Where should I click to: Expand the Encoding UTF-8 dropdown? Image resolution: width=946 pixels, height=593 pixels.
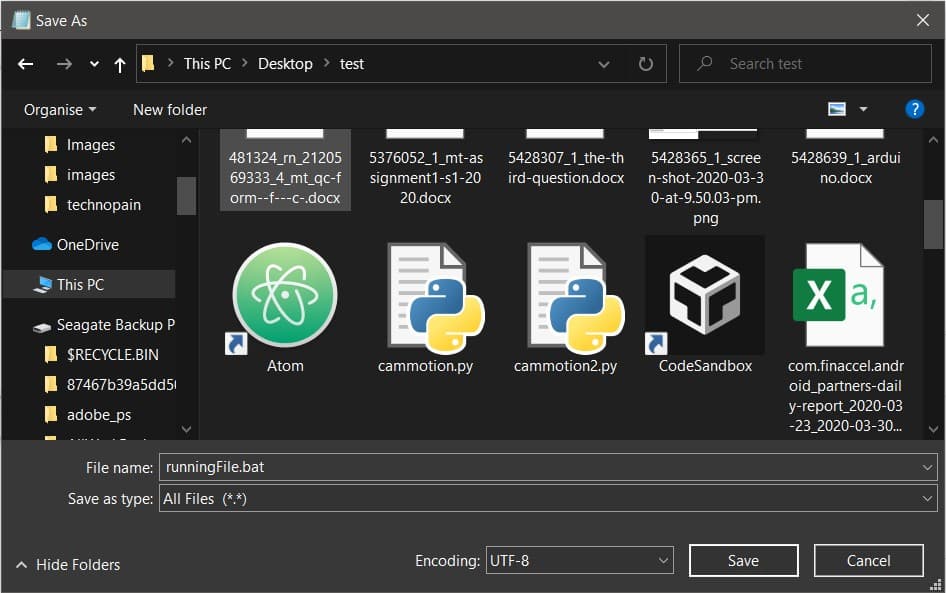pos(579,561)
